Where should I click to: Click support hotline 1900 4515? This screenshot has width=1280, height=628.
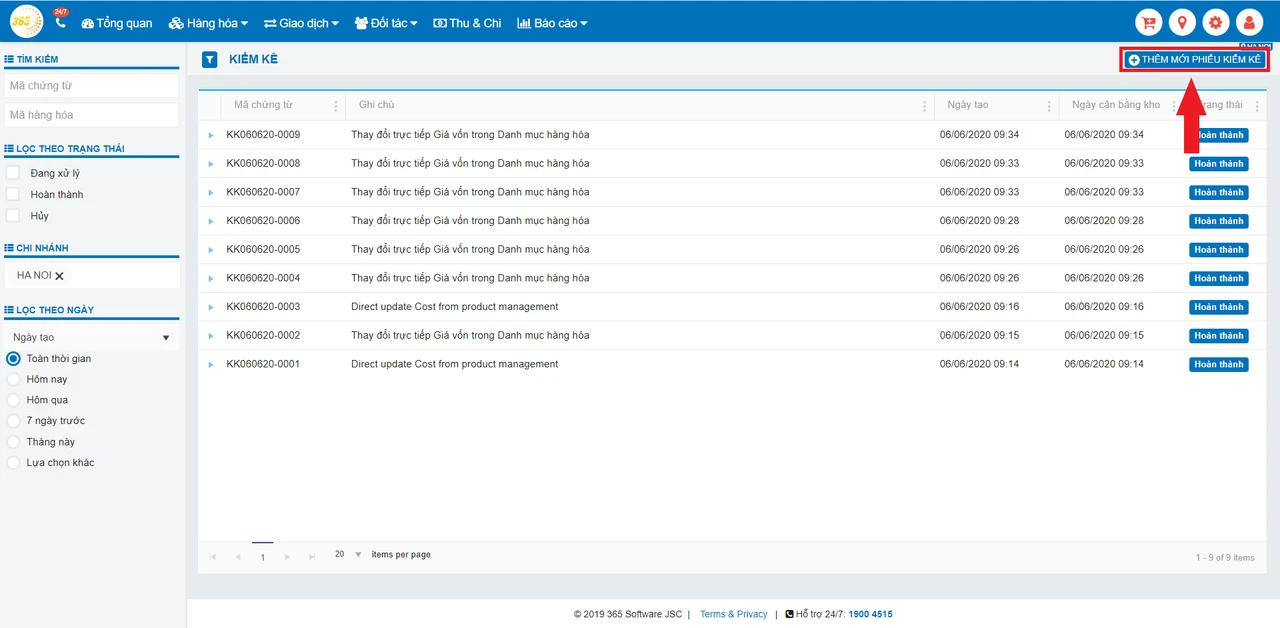coord(870,614)
